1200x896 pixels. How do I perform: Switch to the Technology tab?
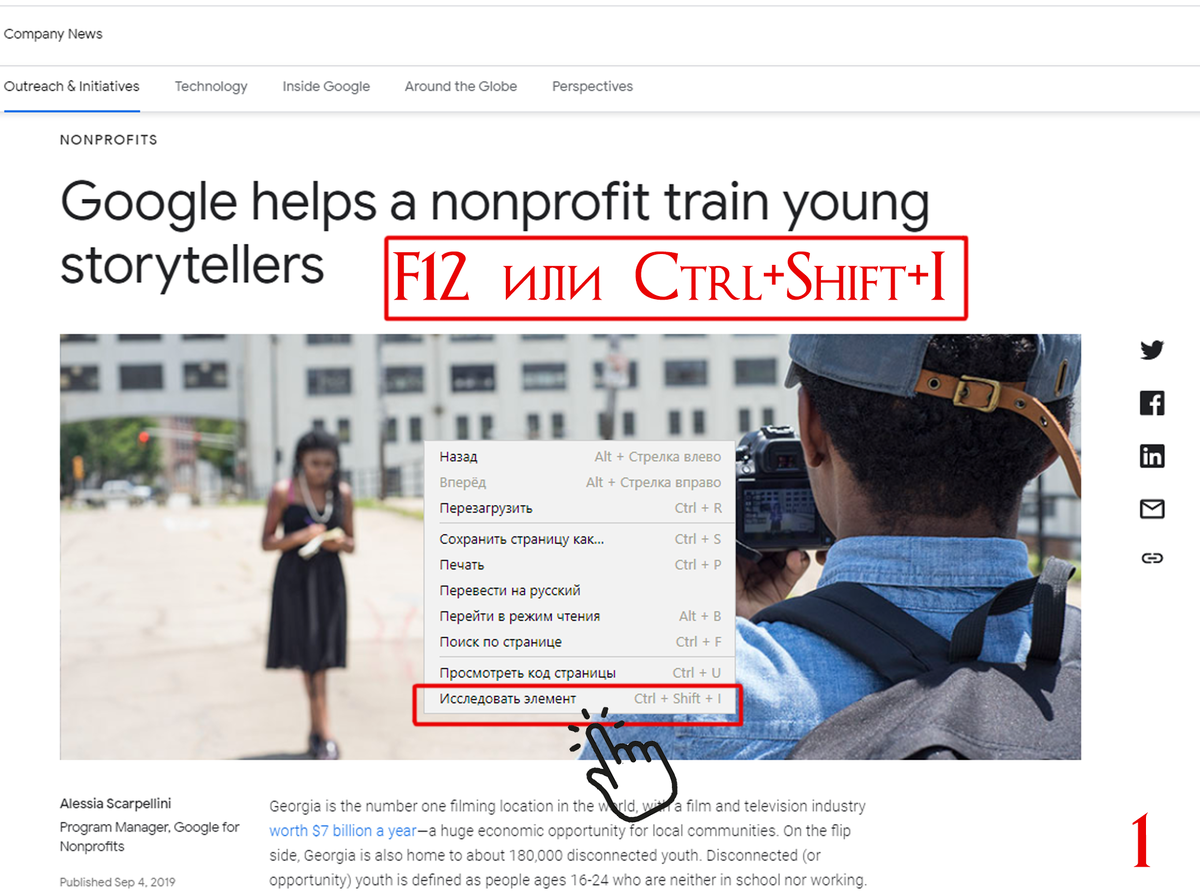(211, 87)
